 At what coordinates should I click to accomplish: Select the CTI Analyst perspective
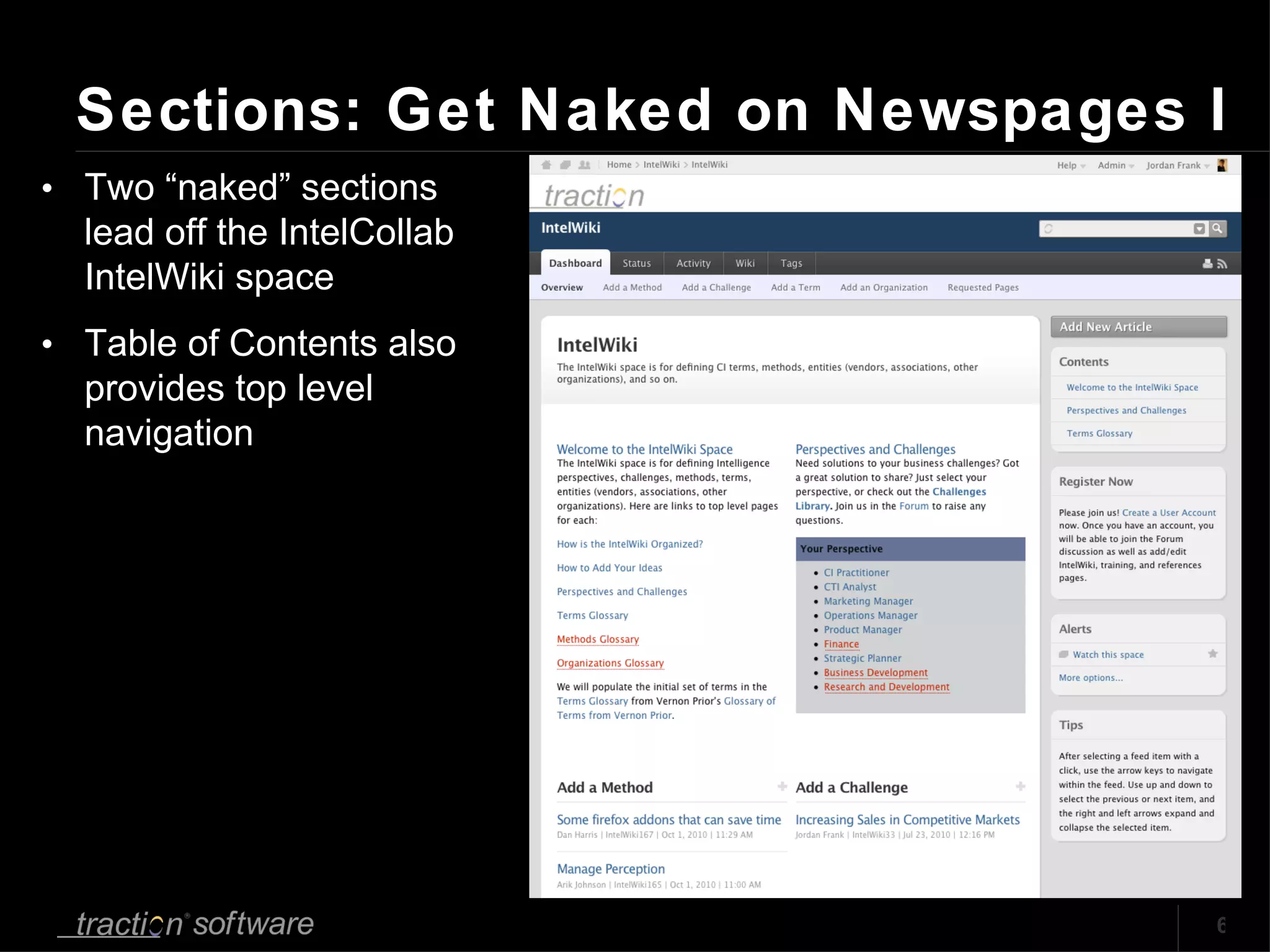pos(850,587)
